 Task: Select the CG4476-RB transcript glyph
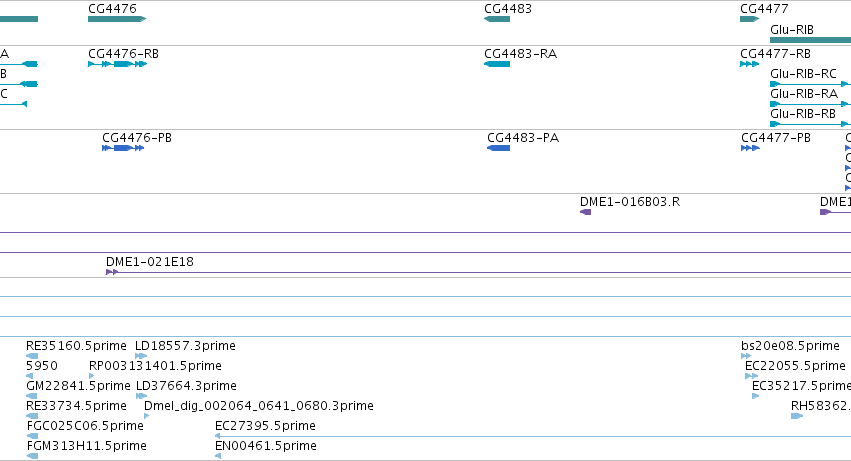pyautogui.click(x=117, y=64)
